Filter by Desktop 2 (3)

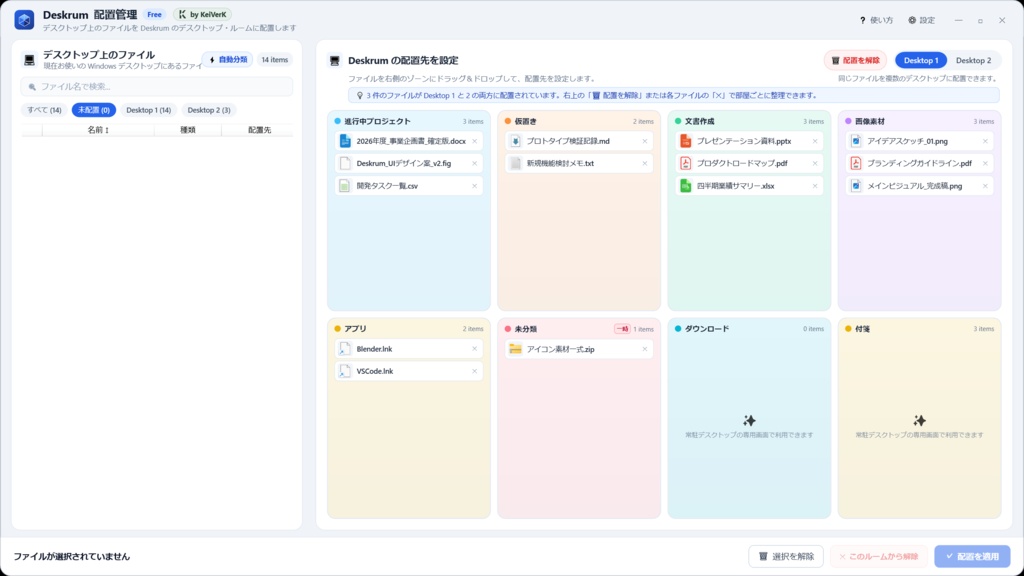(x=209, y=110)
